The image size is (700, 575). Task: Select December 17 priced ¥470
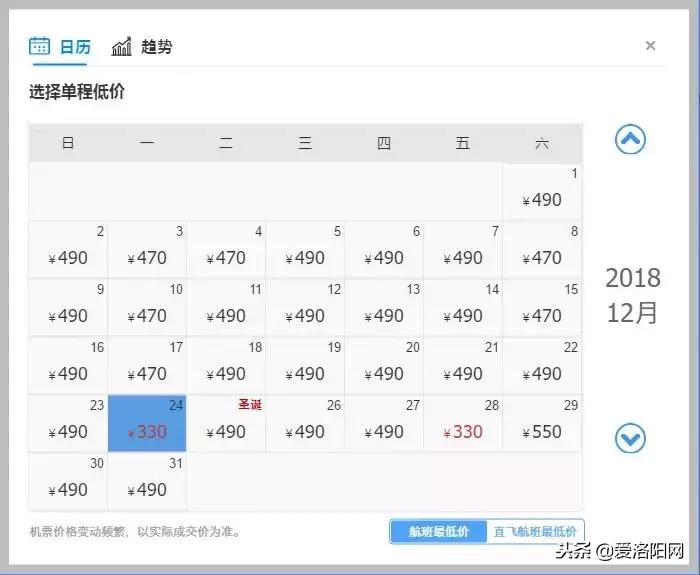147,366
